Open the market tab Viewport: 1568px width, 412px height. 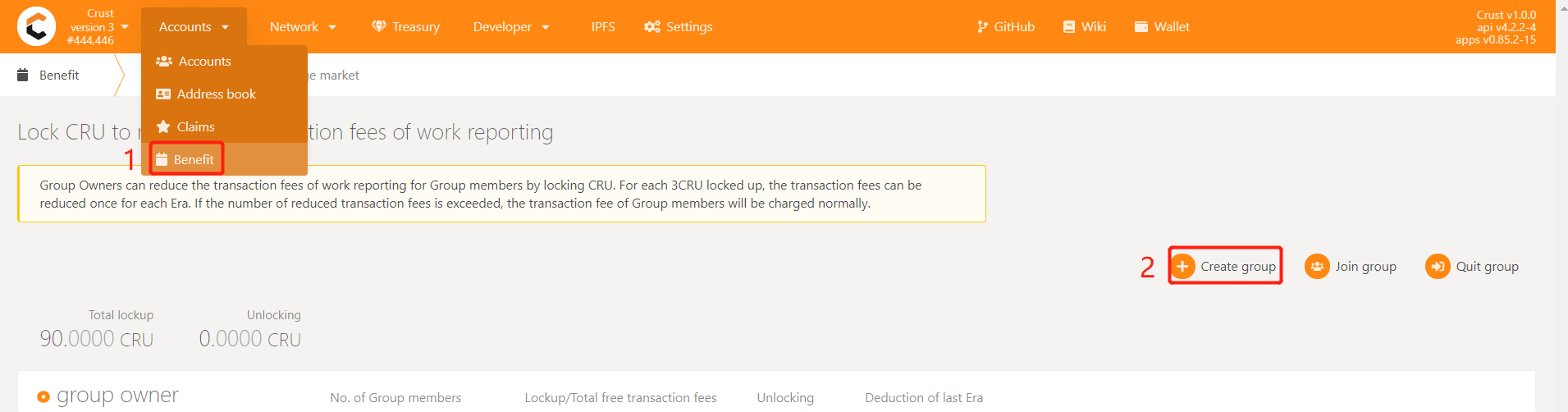333,76
